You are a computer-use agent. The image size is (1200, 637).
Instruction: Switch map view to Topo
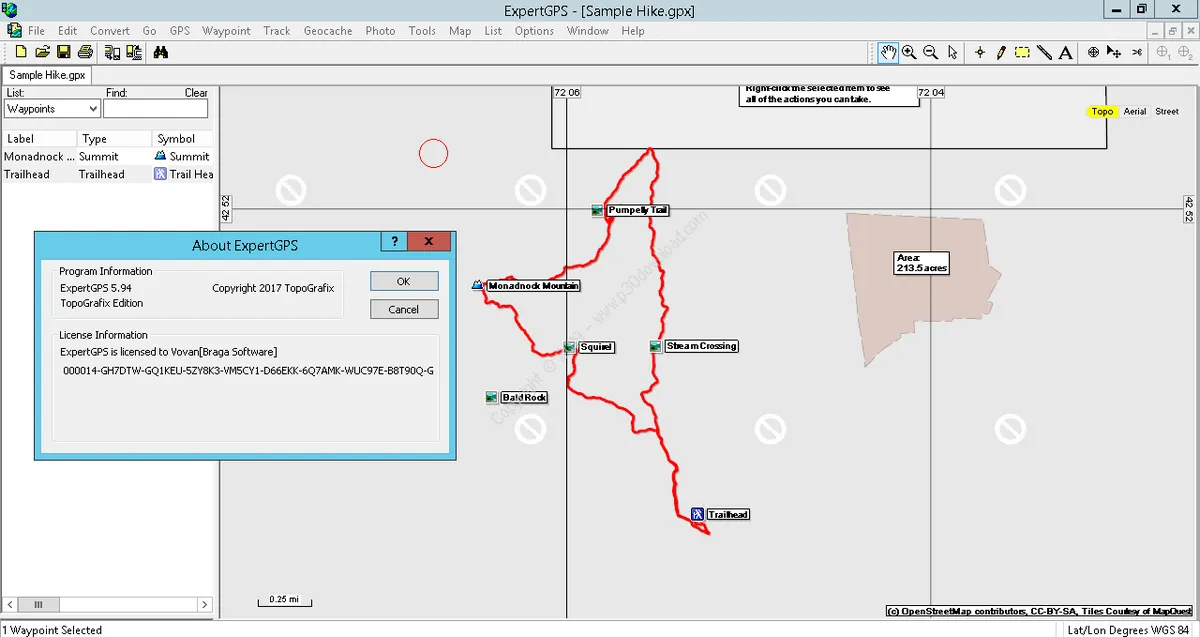coord(1102,111)
